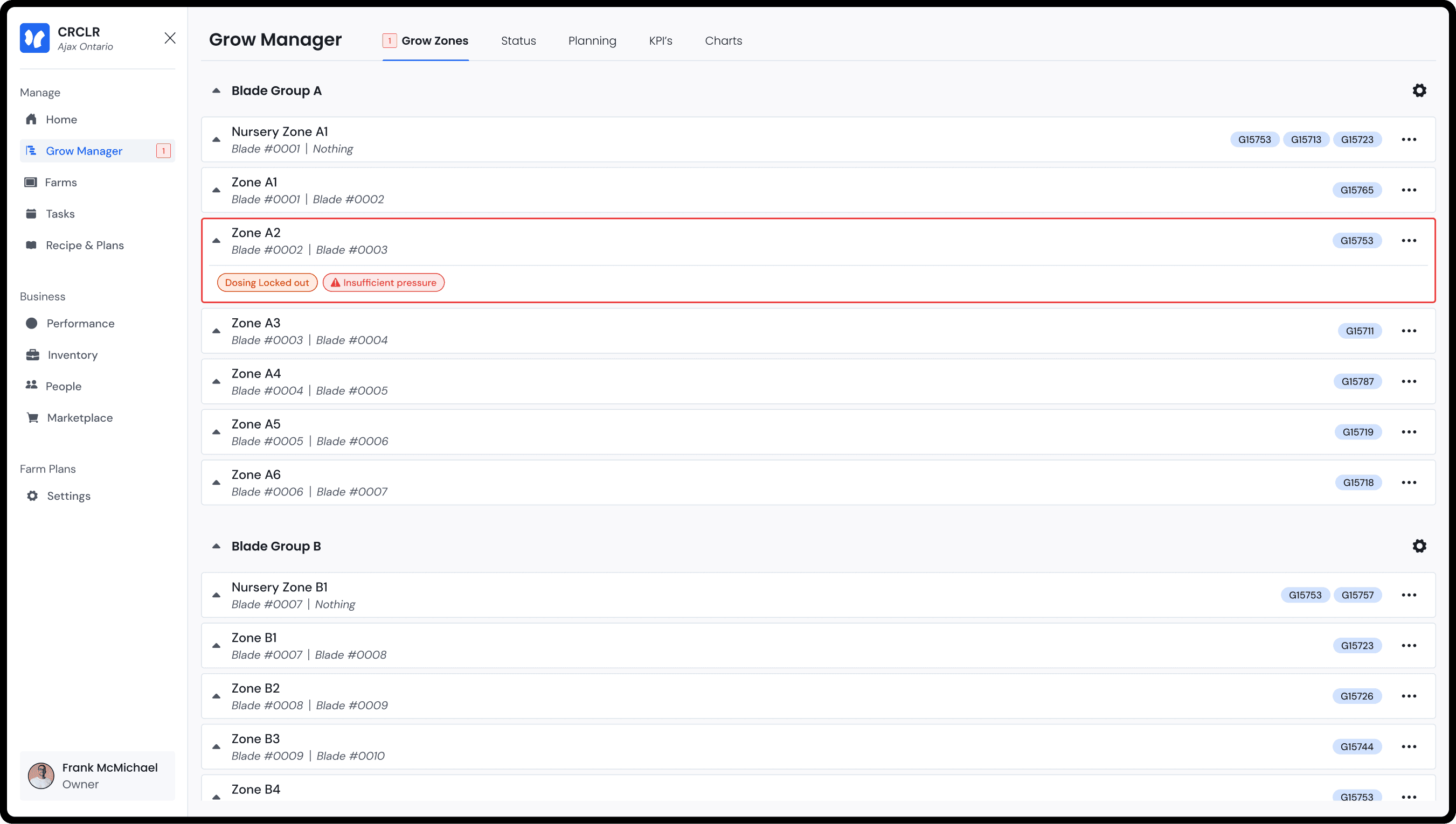Click grow tag G15713 in Nursery Zone A1
Screen dimensions: 1456x824
point(1306,140)
